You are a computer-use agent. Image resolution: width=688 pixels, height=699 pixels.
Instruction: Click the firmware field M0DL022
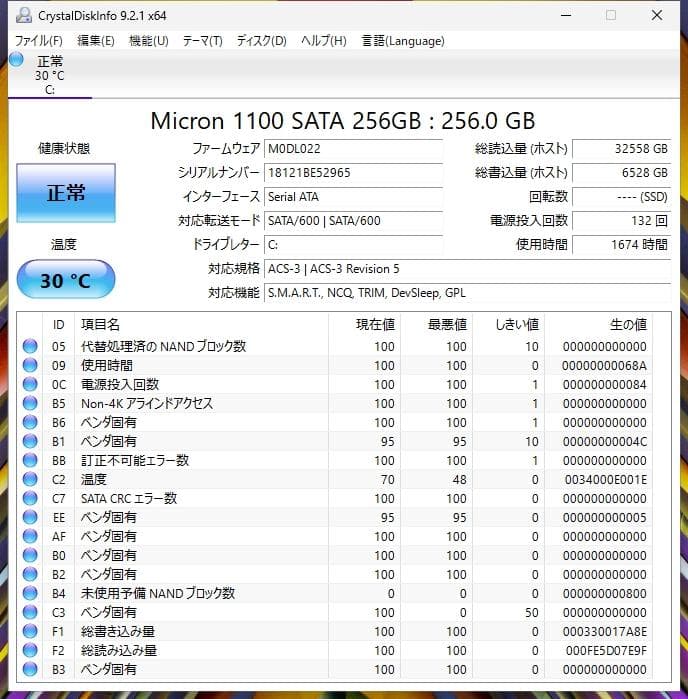[354, 149]
